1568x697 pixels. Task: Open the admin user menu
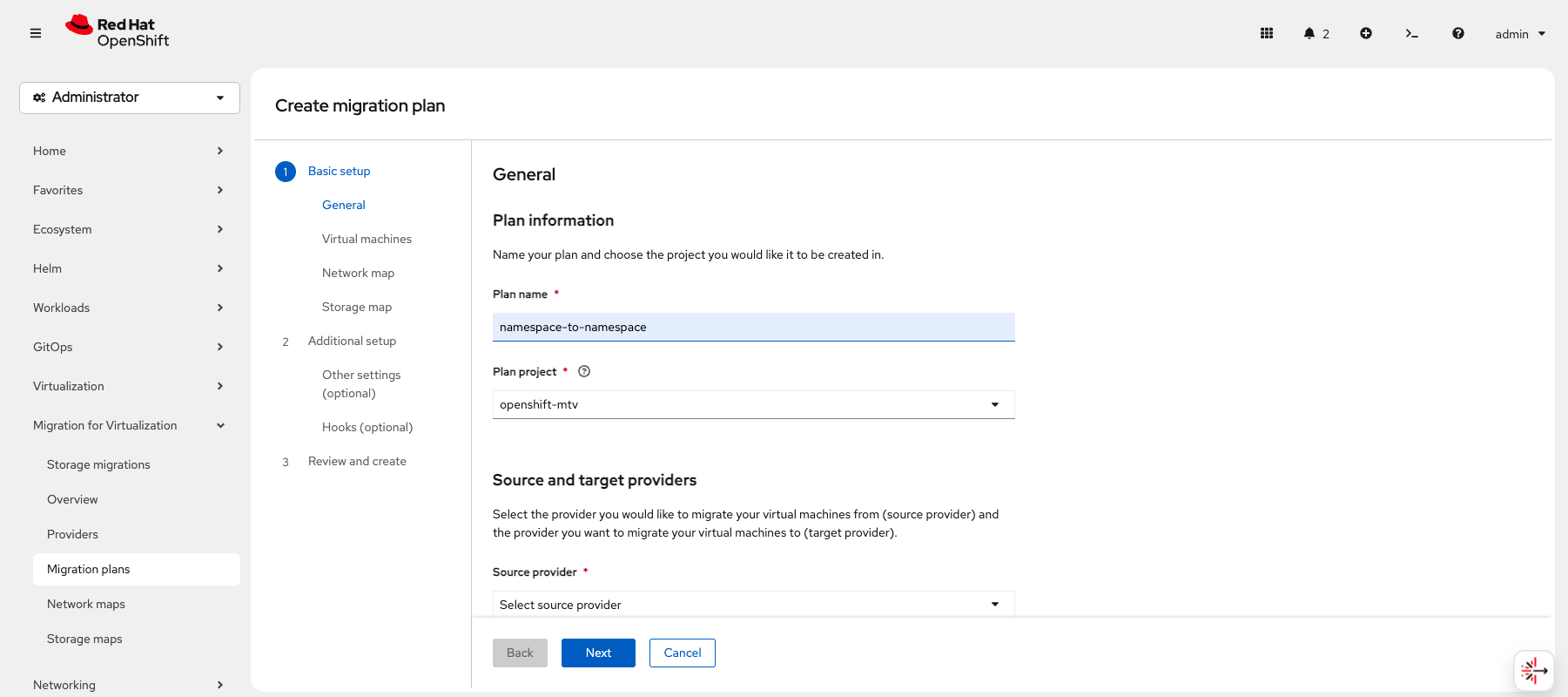[x=1520, y=34]
